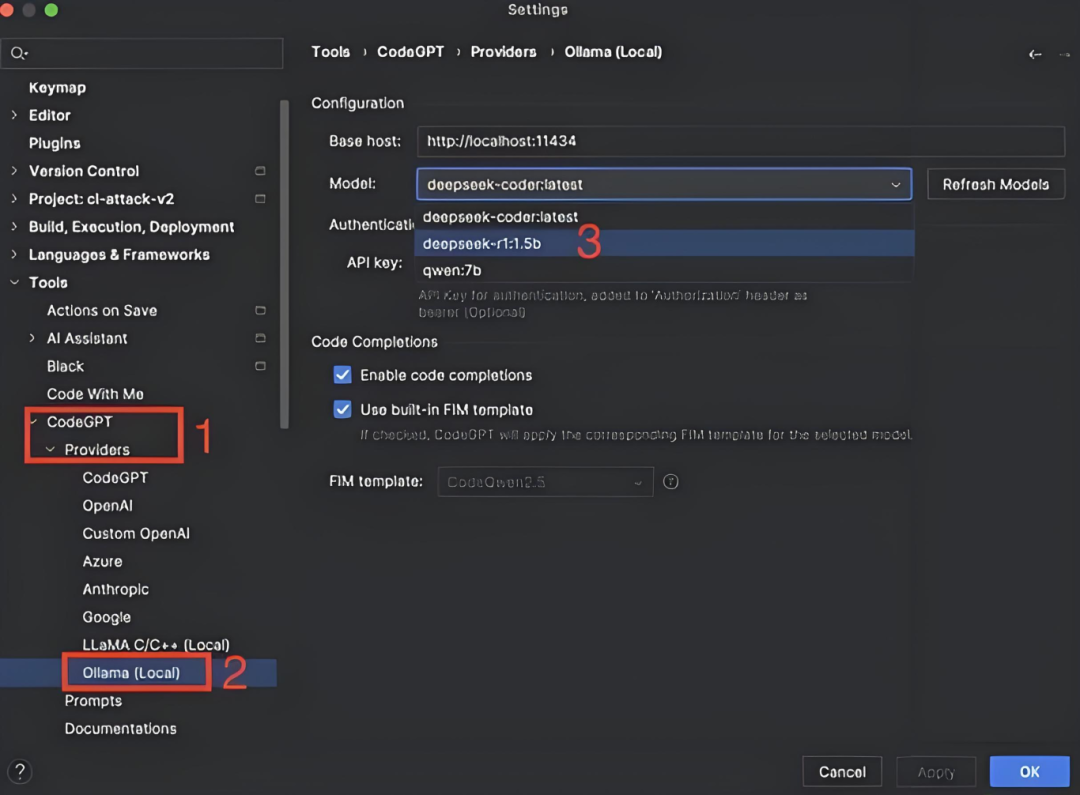Open the Plugins settings page

coord(54,143)
